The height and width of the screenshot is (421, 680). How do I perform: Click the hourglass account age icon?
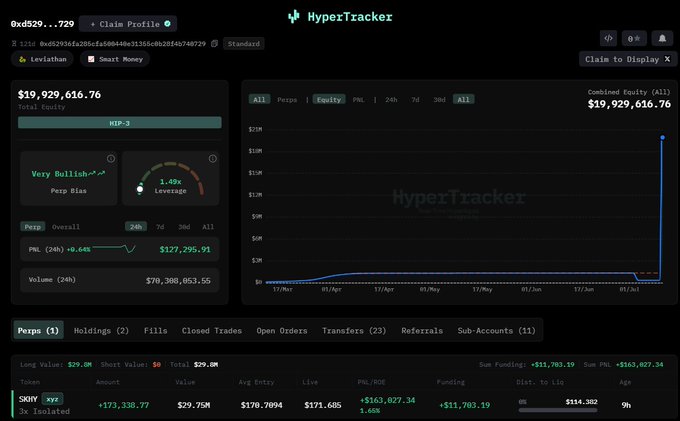click(14, 44)
